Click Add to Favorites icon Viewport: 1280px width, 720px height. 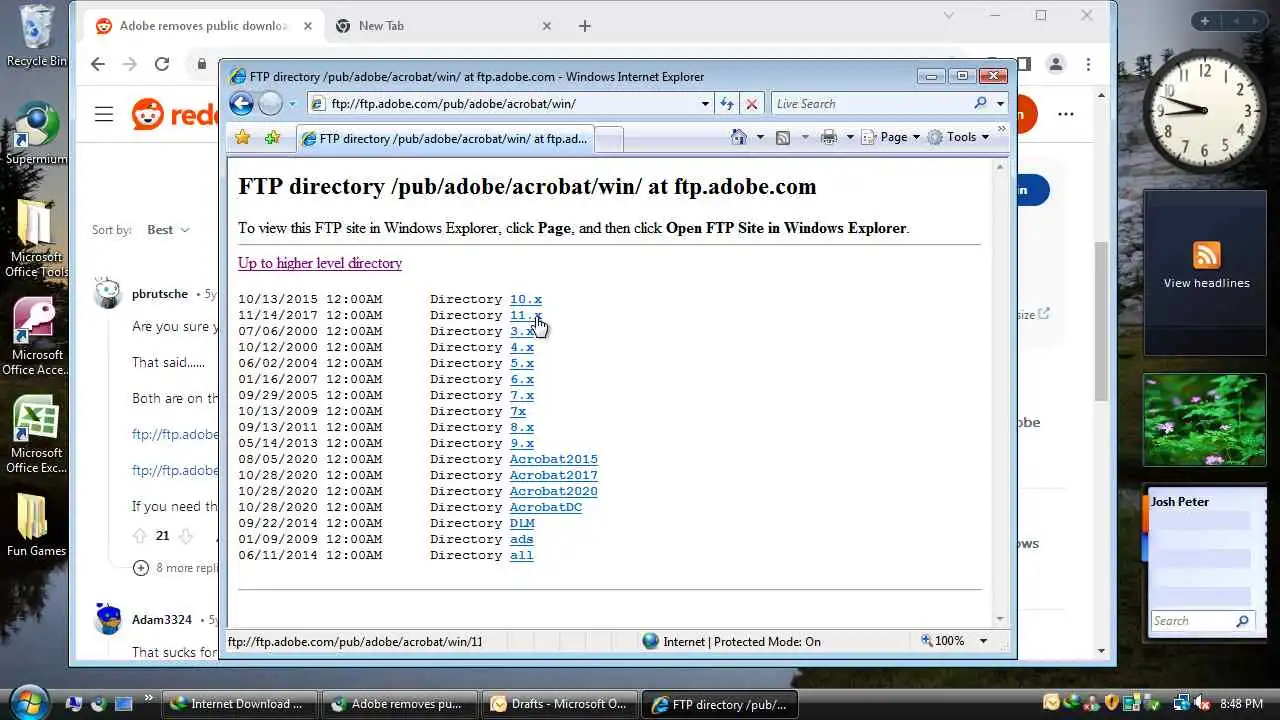tap(272, 138)
